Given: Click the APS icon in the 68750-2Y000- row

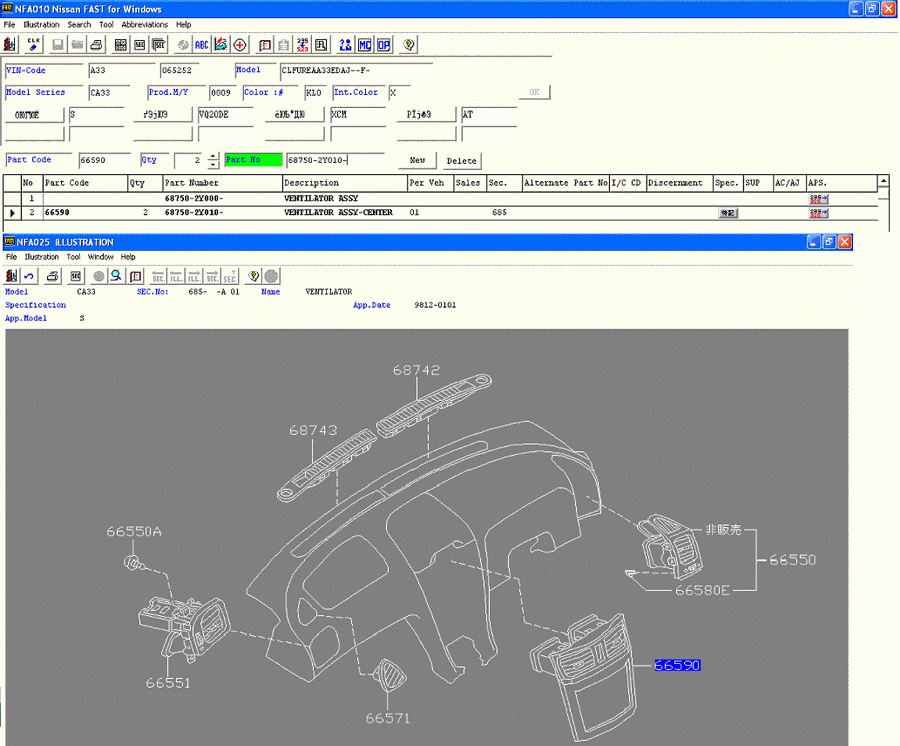Looking at the screenshot, I should click(818, 199).
